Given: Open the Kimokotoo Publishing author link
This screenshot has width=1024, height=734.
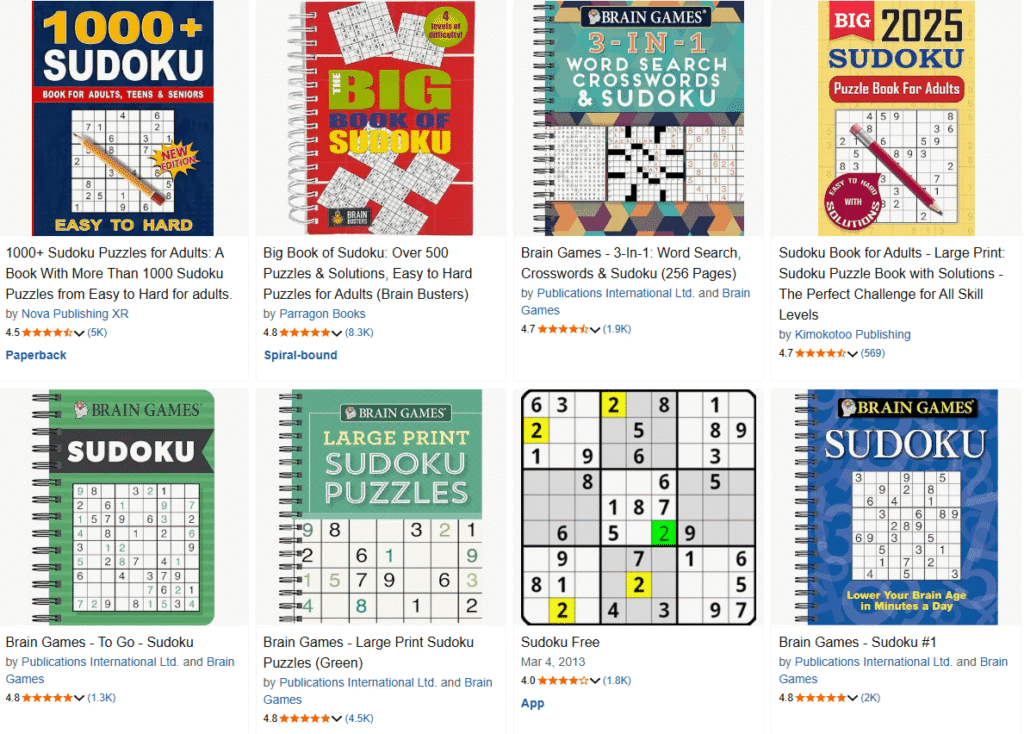Looking at the screenshot, I should coord(853,334).
